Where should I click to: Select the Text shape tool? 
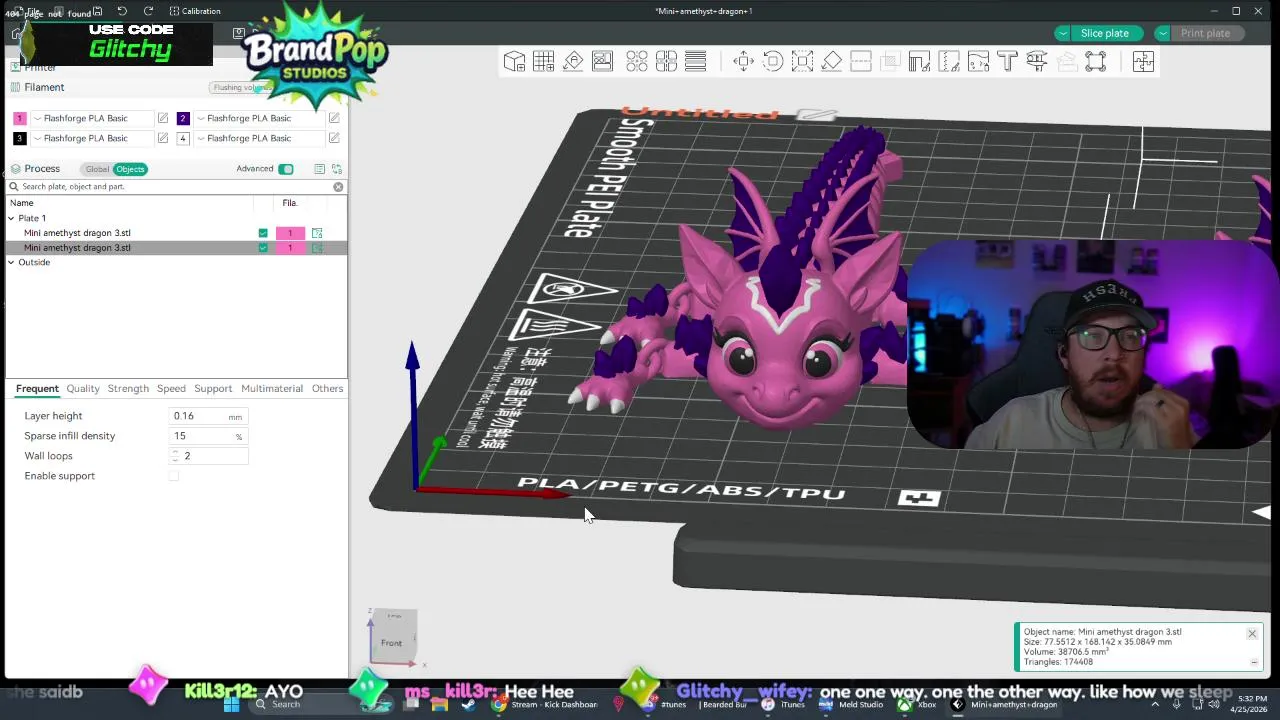(x=1007, y=62)
